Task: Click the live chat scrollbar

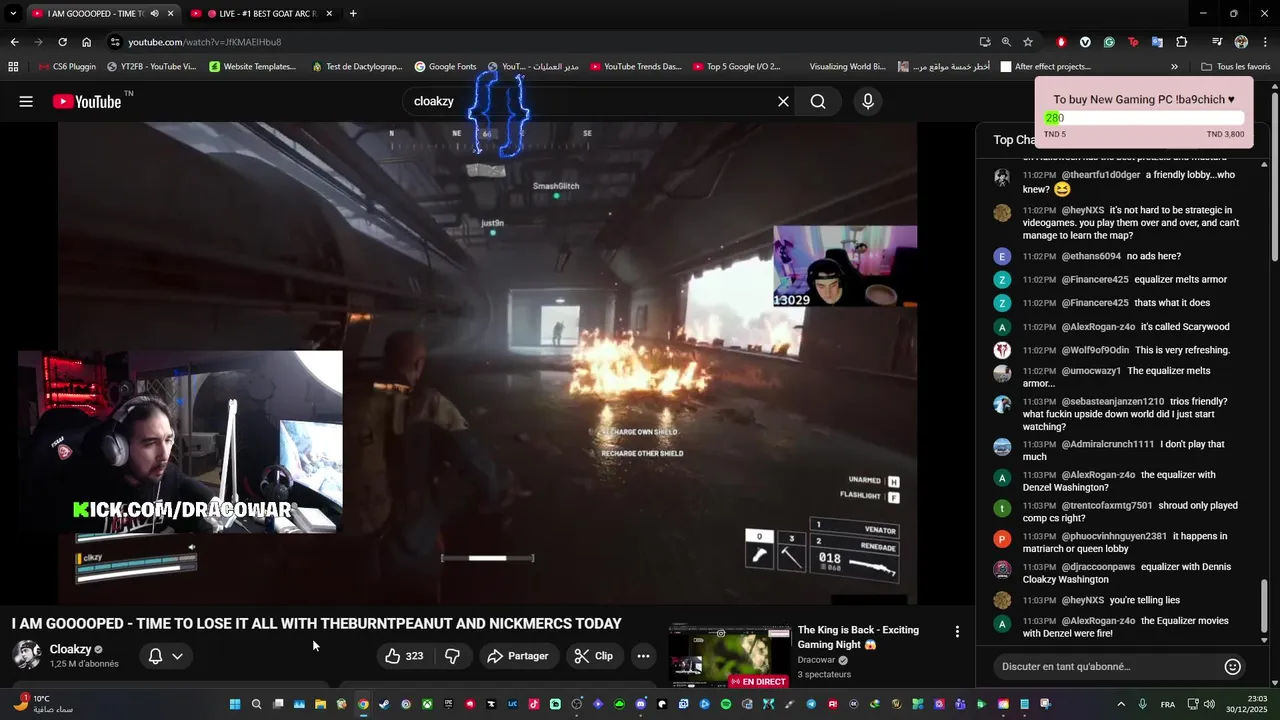Action: click(x=1264, y=606)
